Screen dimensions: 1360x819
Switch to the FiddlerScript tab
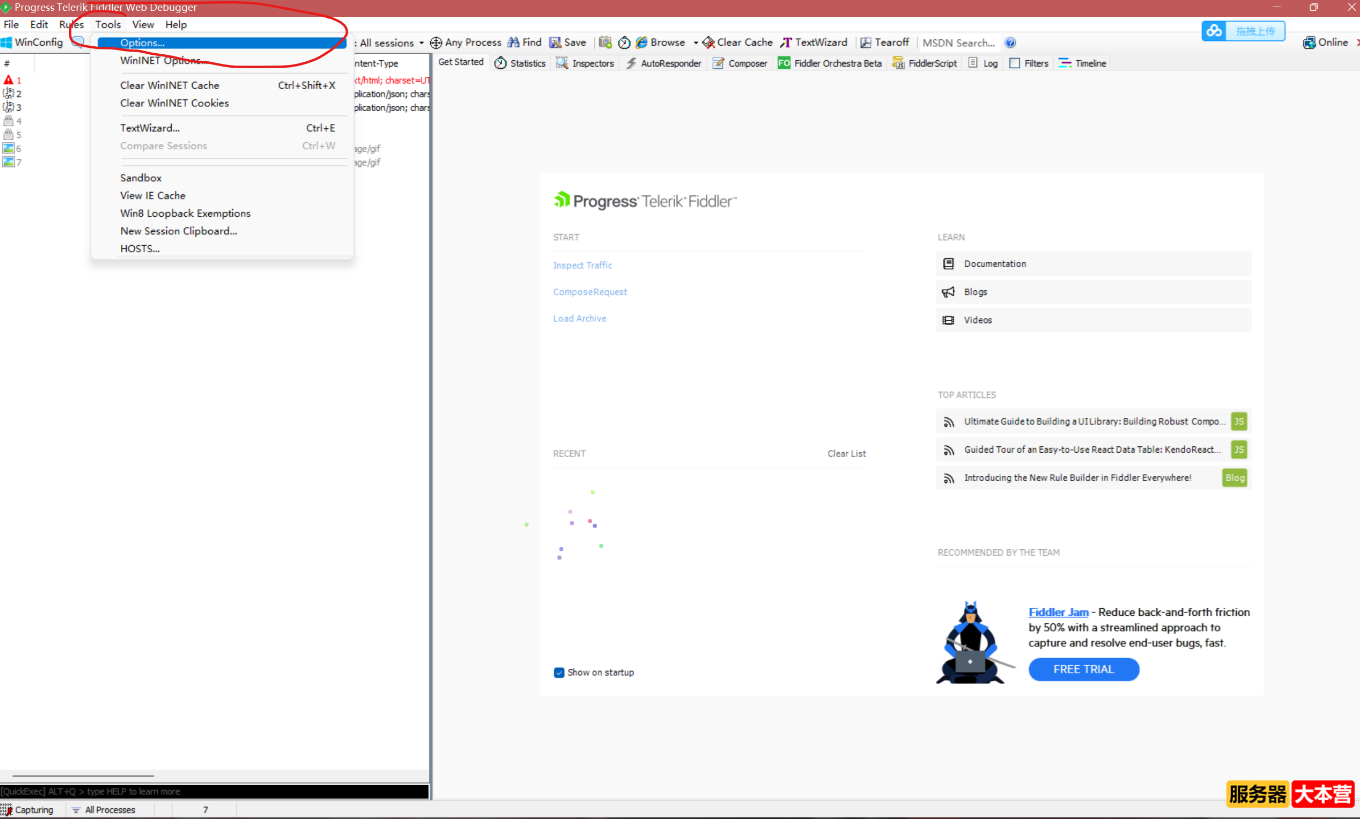click(924, 63)
